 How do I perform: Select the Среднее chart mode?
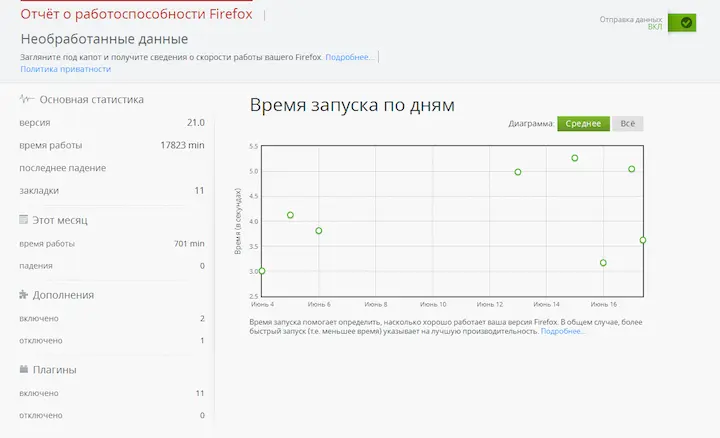(x=583, y=124)
